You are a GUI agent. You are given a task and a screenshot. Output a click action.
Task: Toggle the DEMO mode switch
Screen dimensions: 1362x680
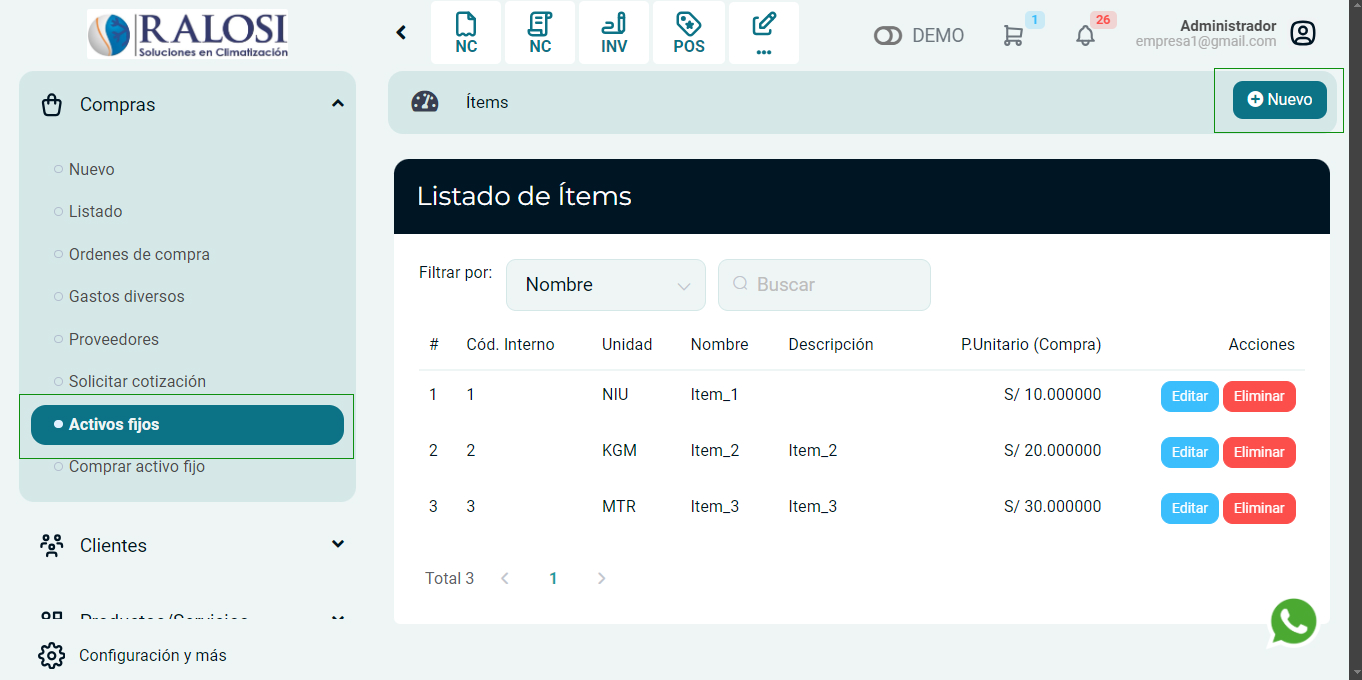[x=888, y=34]
